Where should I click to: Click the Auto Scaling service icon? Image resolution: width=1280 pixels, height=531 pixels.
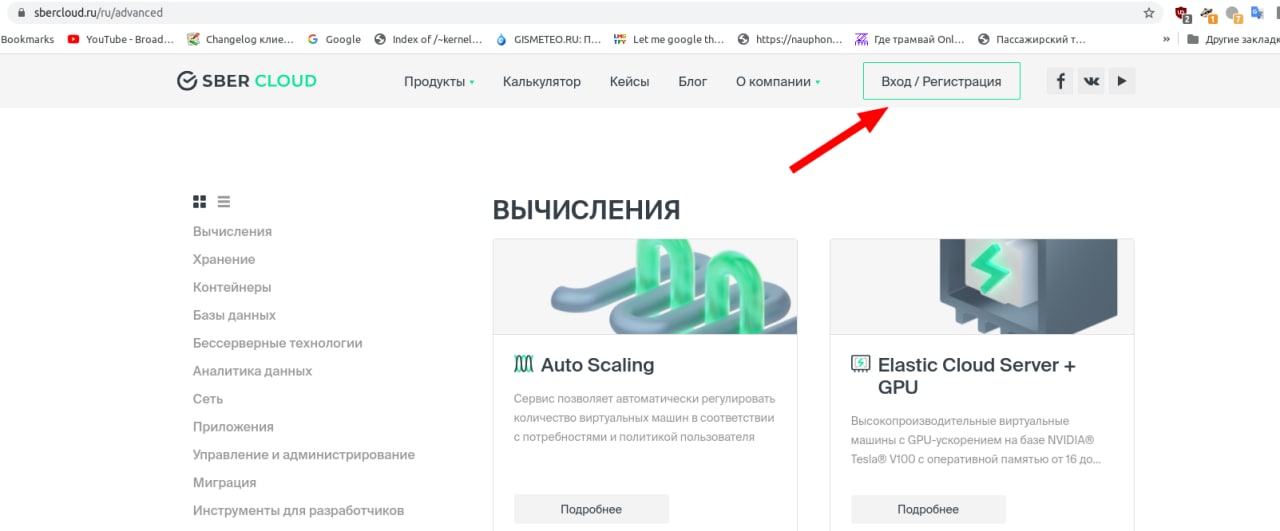[x=523, y=365]
